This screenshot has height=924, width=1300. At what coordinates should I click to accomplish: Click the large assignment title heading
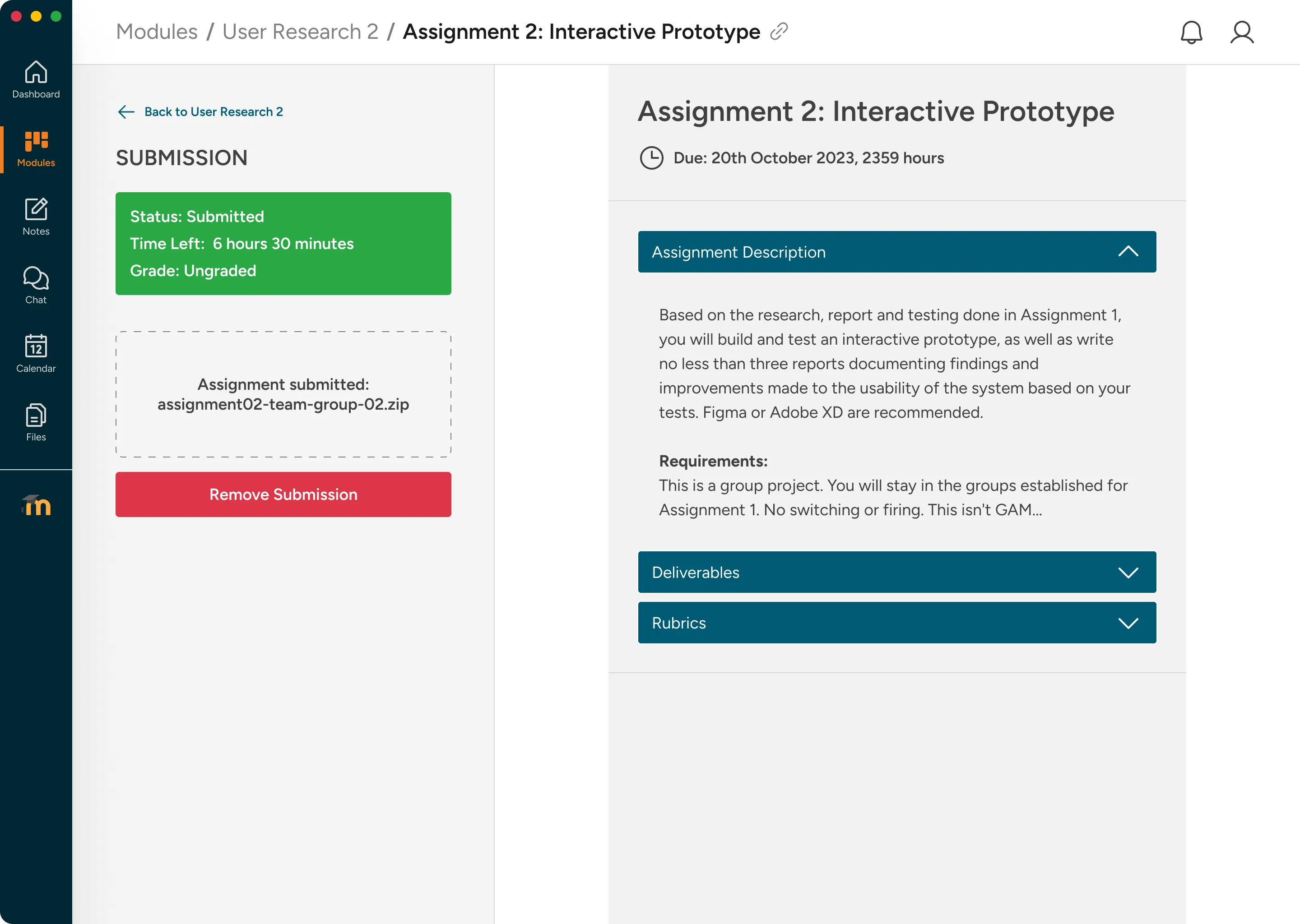[x=875, y=111]
